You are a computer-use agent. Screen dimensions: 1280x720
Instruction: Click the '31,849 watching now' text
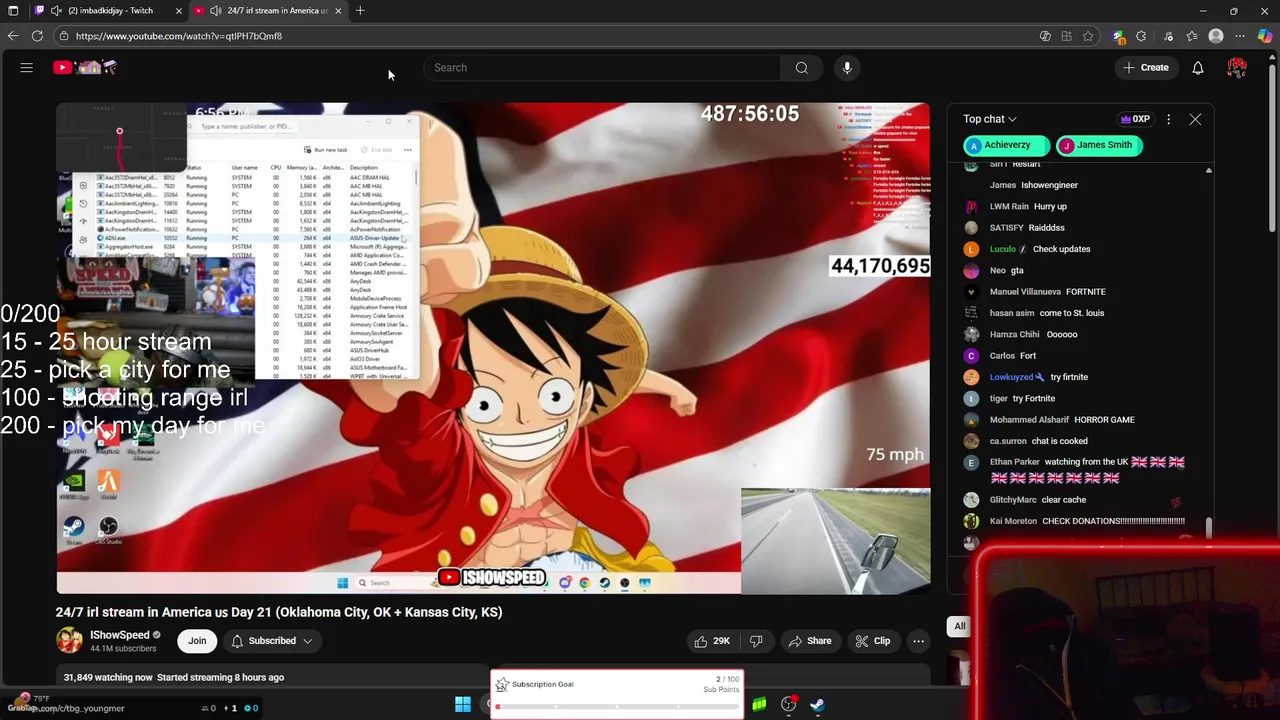(108, 677)
